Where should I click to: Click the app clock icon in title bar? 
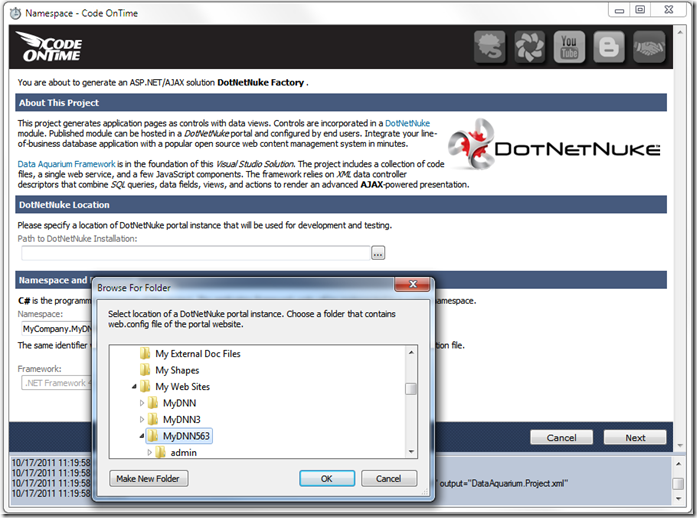tap(15, 13)
